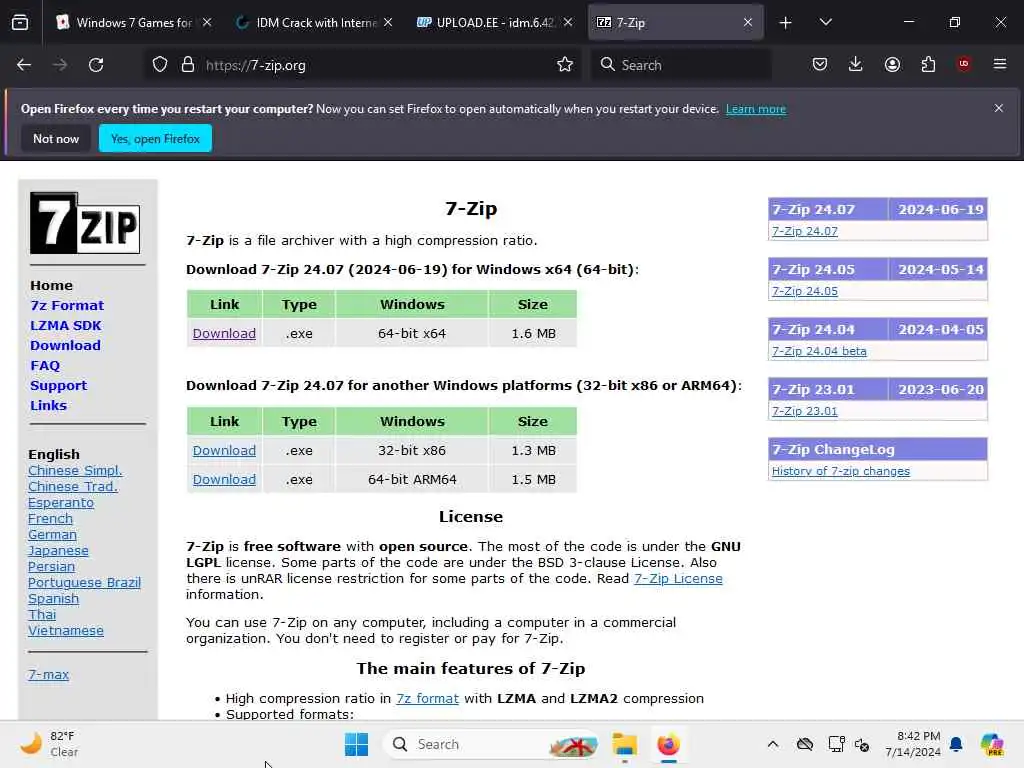Image resolution: width=1024 pixels, height=768 pixels.
Task: Click the Firefox search box
Action: point(680,65)
